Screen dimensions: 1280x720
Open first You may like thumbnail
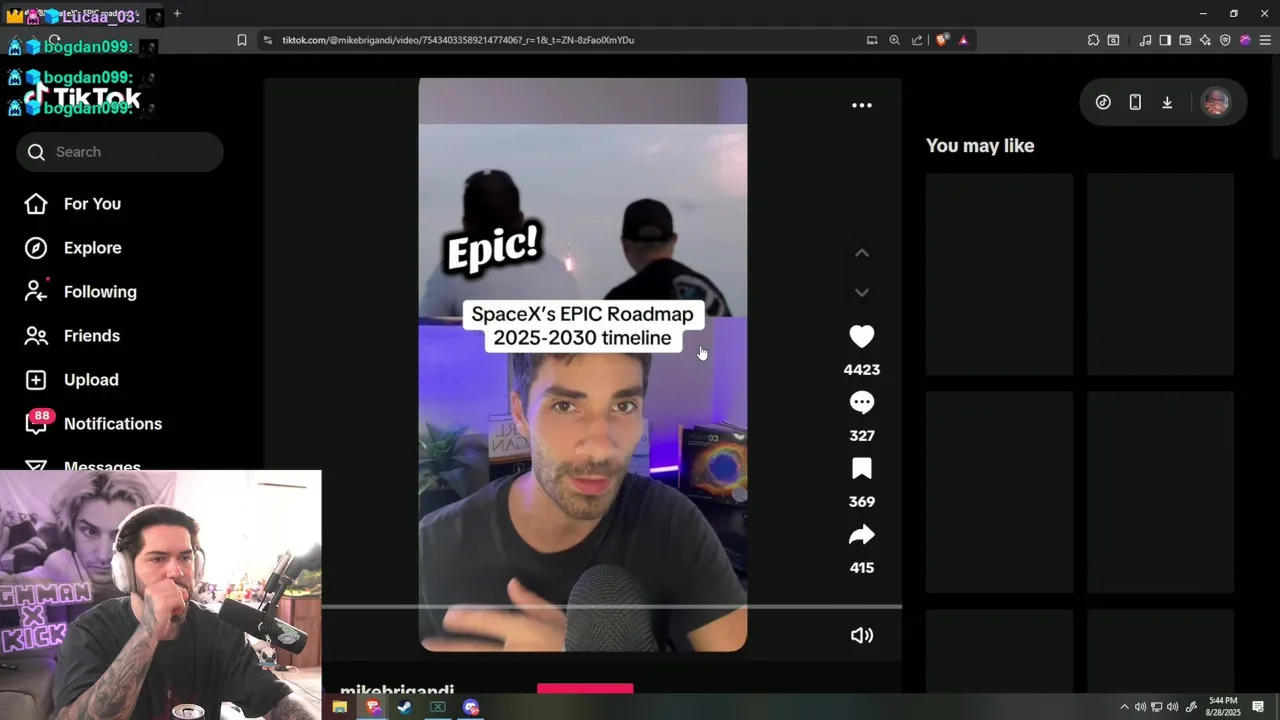click(999, 274)
